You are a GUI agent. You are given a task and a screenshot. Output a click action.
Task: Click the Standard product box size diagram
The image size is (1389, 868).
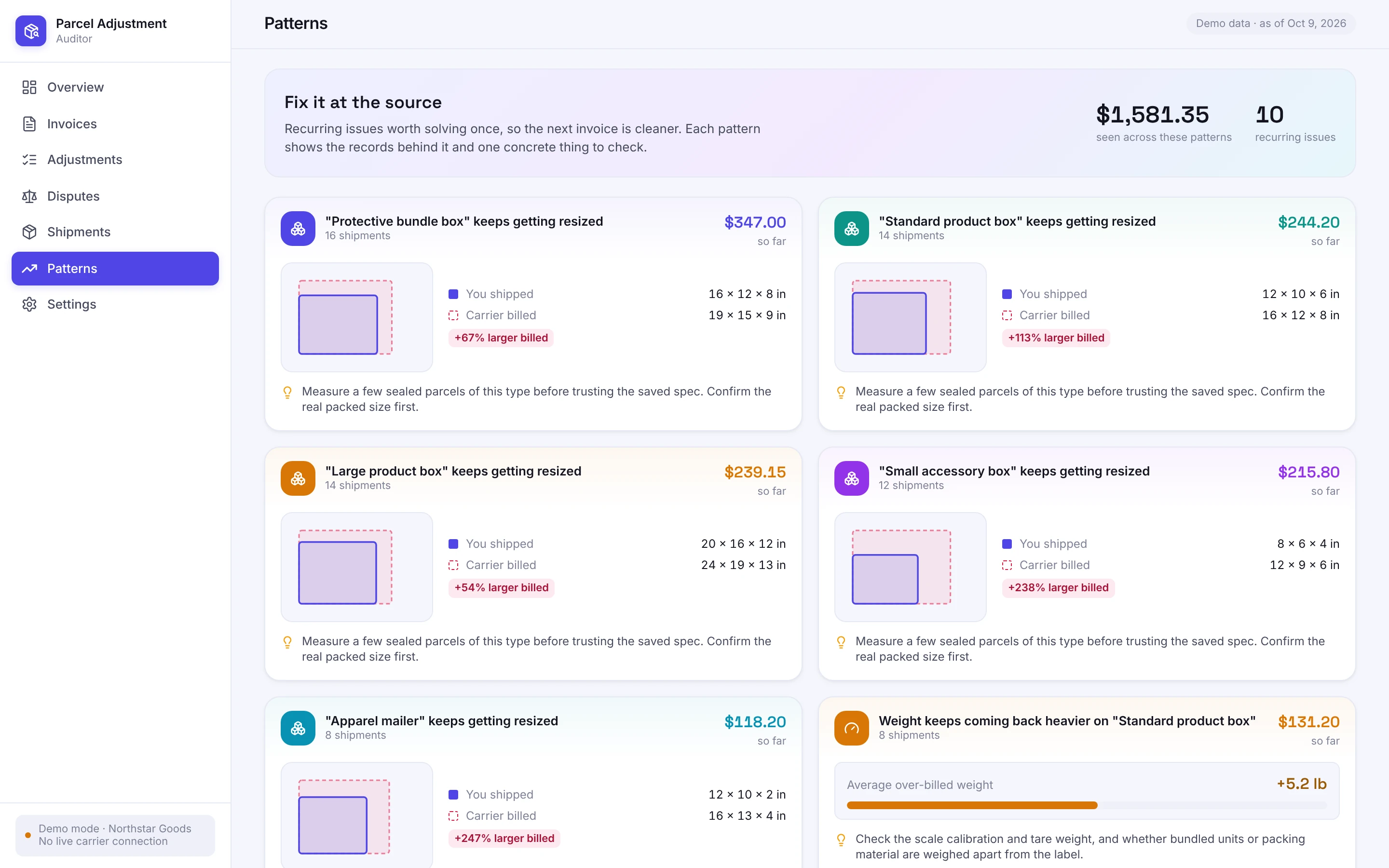point(910,317)
